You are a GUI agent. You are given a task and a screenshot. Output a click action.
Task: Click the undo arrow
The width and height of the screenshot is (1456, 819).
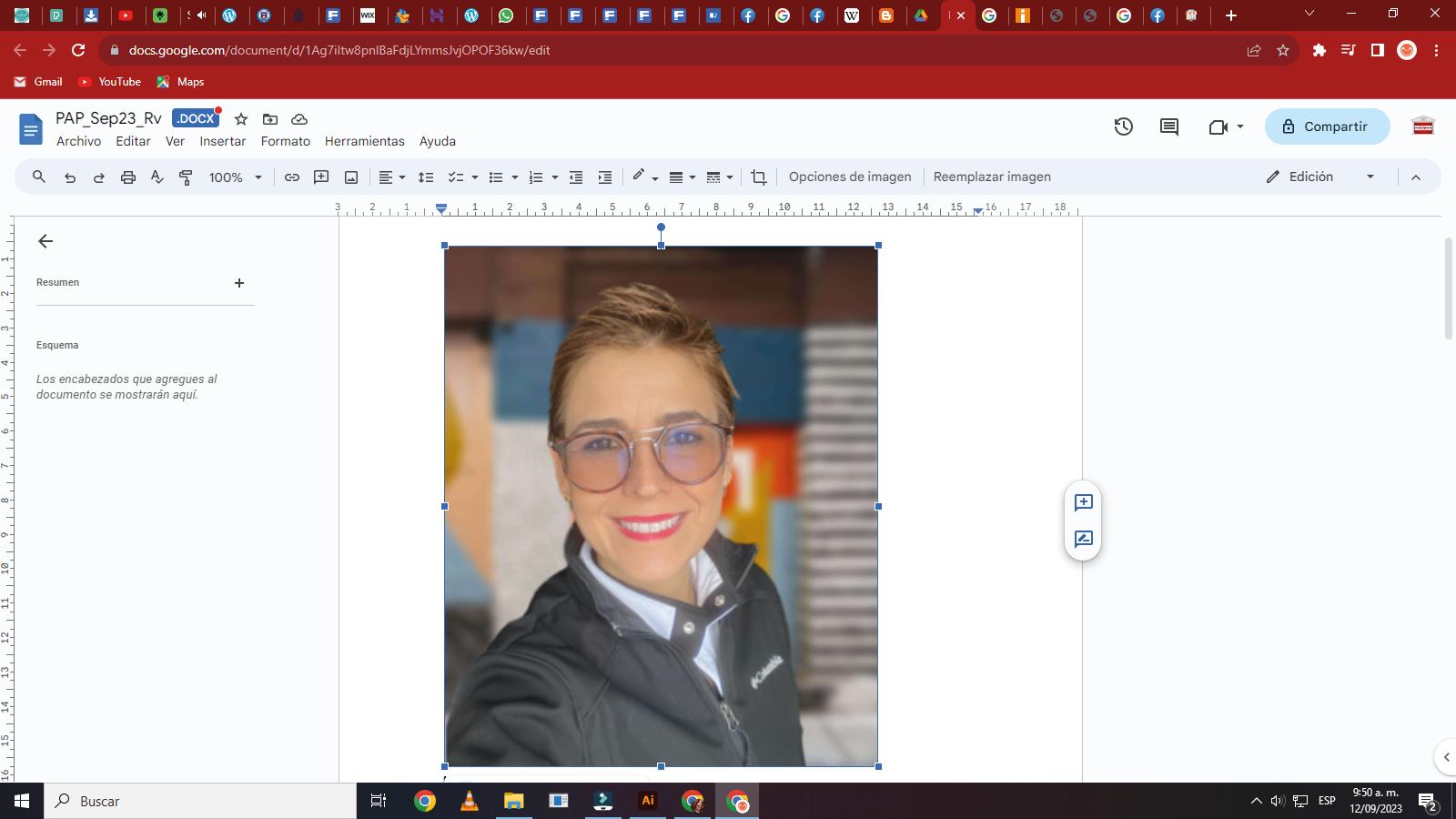(70, 177)
